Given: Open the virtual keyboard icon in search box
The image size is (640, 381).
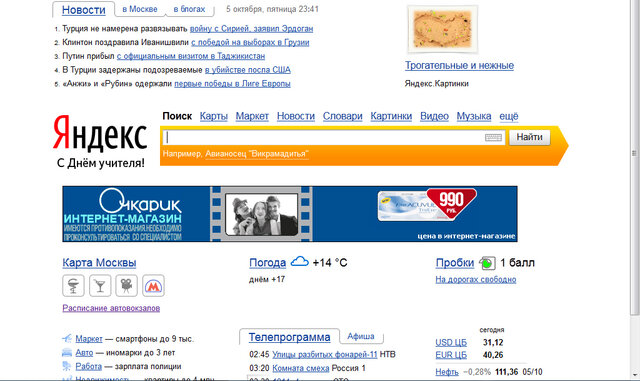Looking at the screenshot, I should click(493, 138).
